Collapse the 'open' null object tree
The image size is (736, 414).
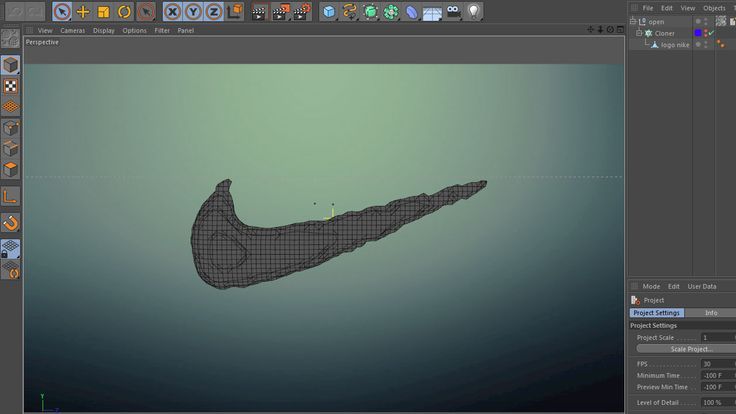click(632, 21)
